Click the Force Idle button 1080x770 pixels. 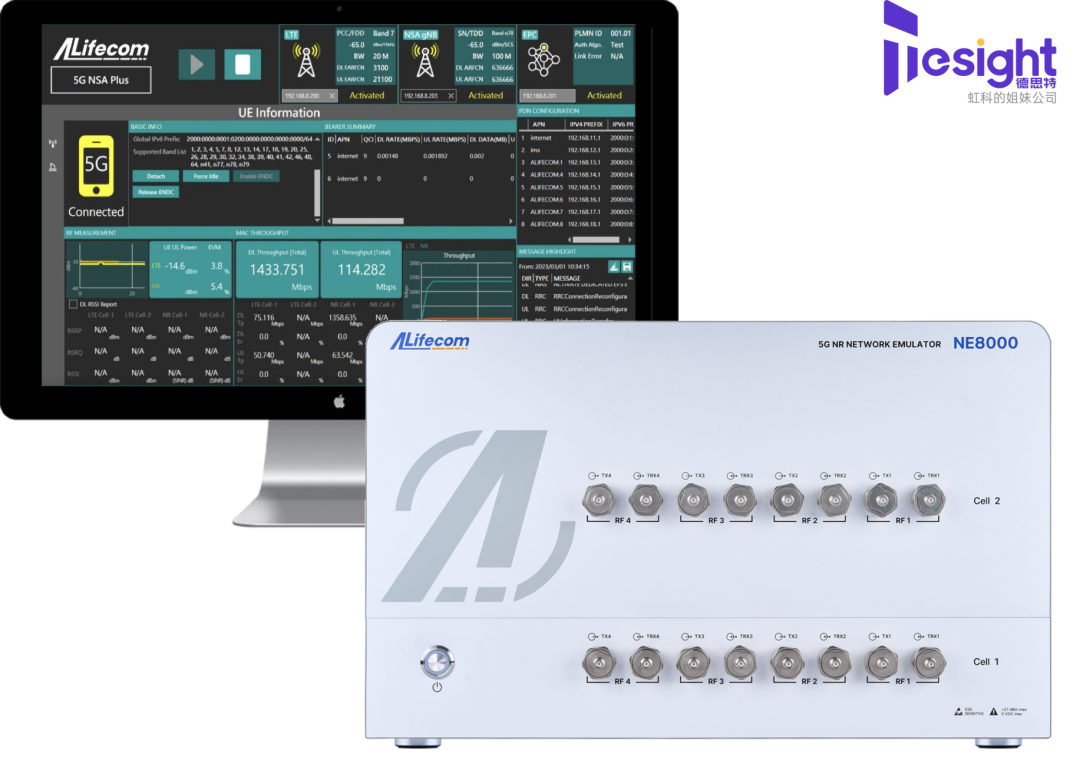coord(206,176)
